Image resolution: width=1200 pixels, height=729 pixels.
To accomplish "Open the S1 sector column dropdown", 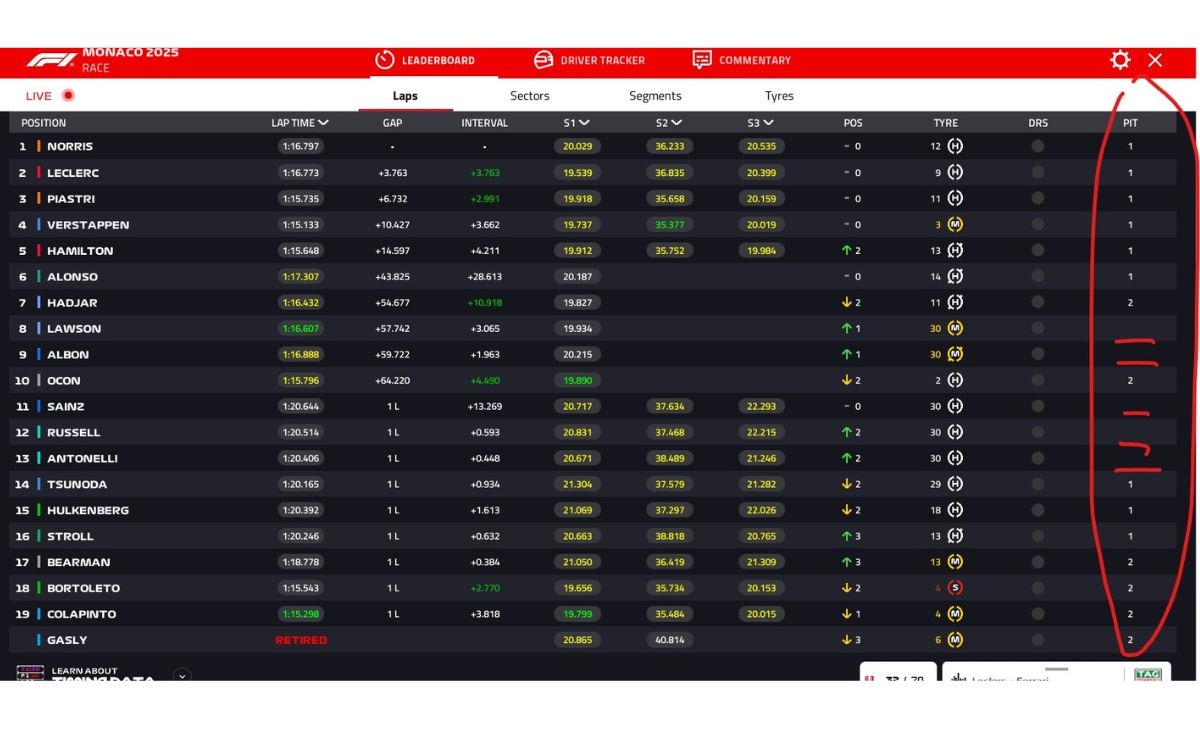I will pyautogui.click(x=584, y=123).
